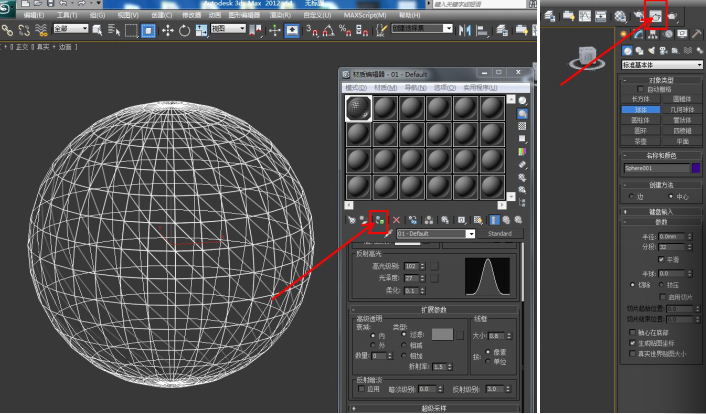Open selection filter dropdown
This screenshot has width=706, height=414.
pyautogui.click(x=71, y=28)
